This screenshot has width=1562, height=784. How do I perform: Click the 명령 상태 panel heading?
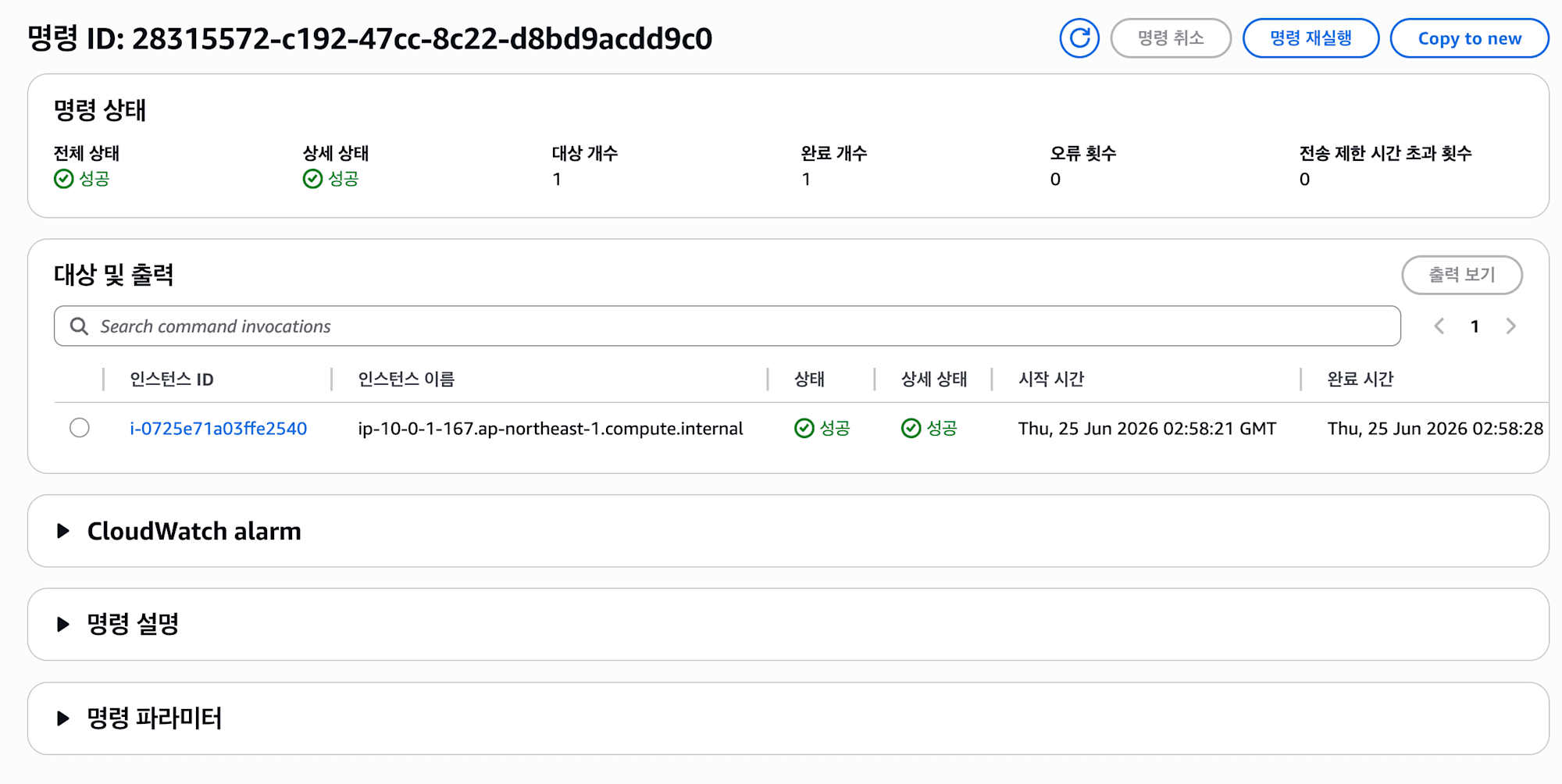coord(100,110)
